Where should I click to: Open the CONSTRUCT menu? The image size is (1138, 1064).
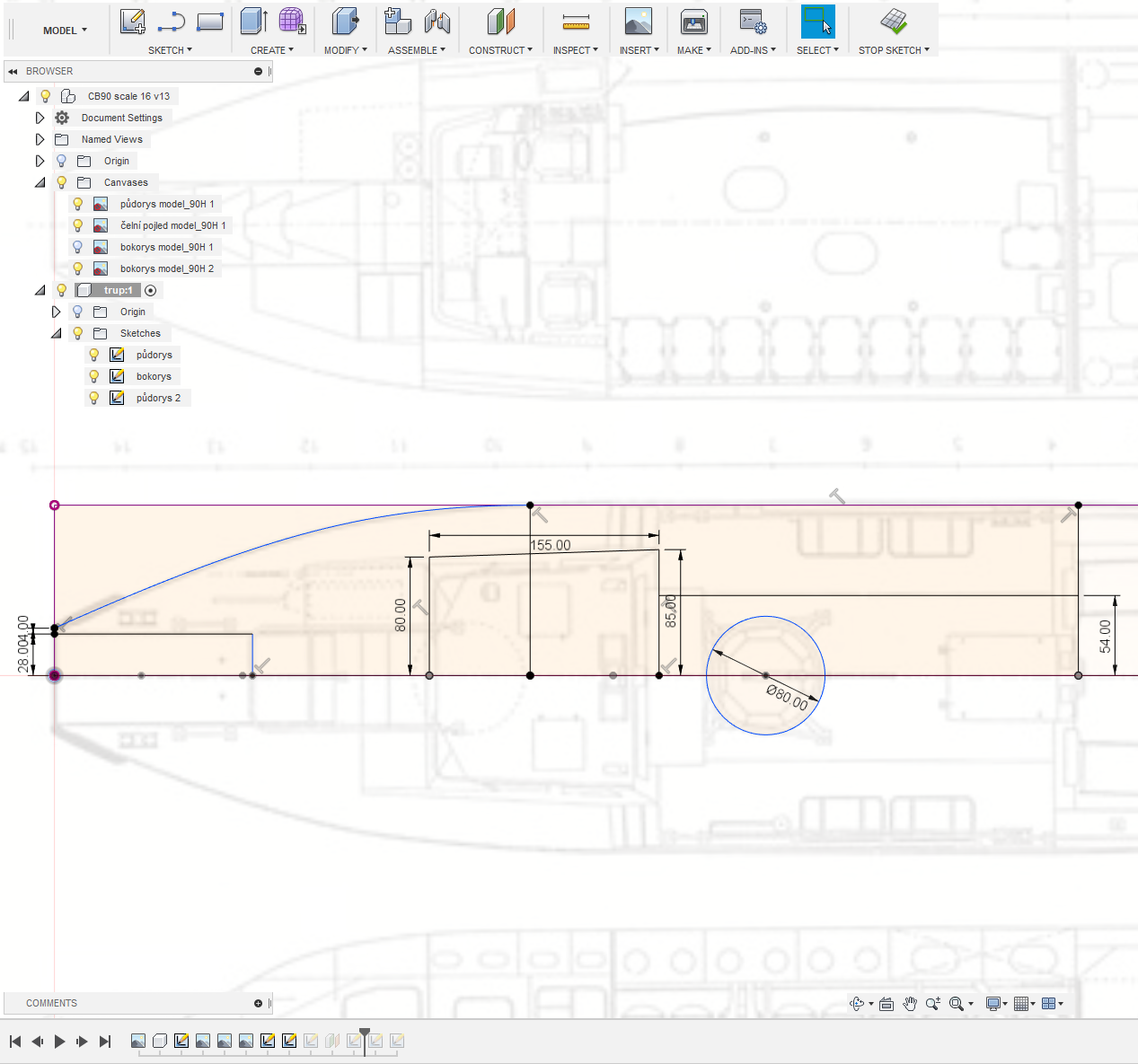500,50
